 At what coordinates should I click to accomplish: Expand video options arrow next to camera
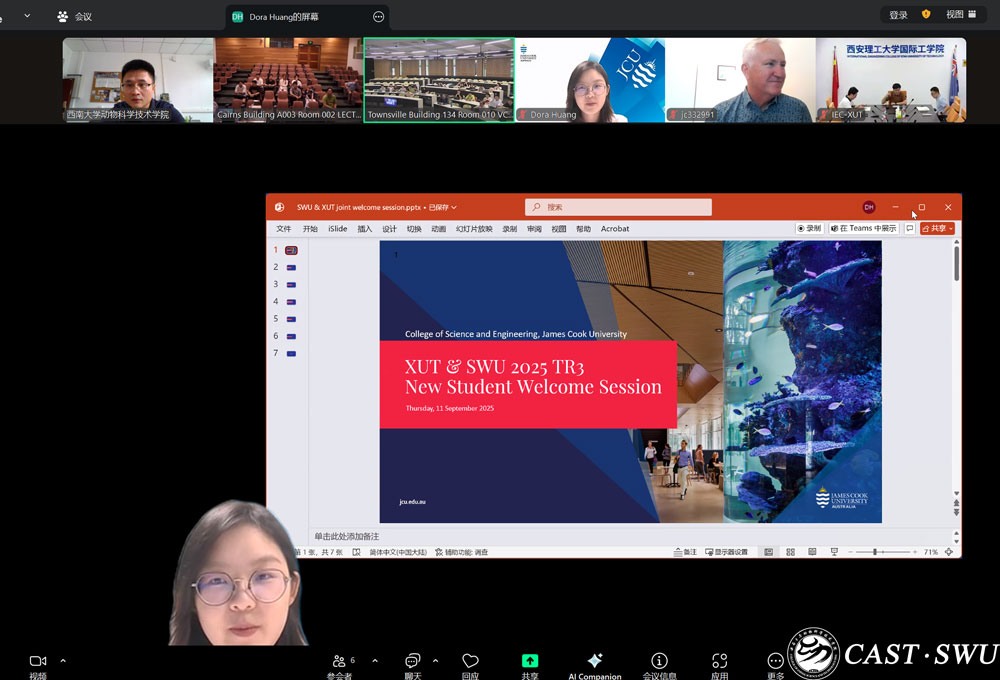[63, 661]
